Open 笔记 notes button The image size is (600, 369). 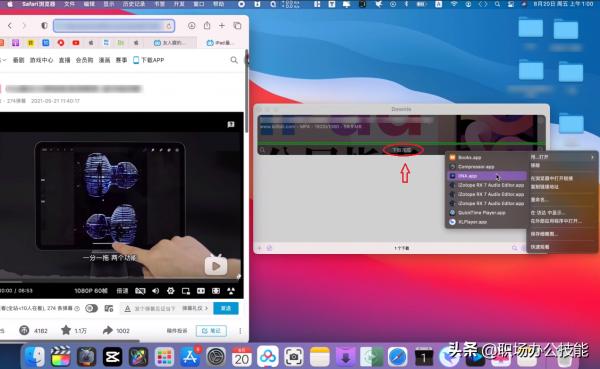click(211, 331)
